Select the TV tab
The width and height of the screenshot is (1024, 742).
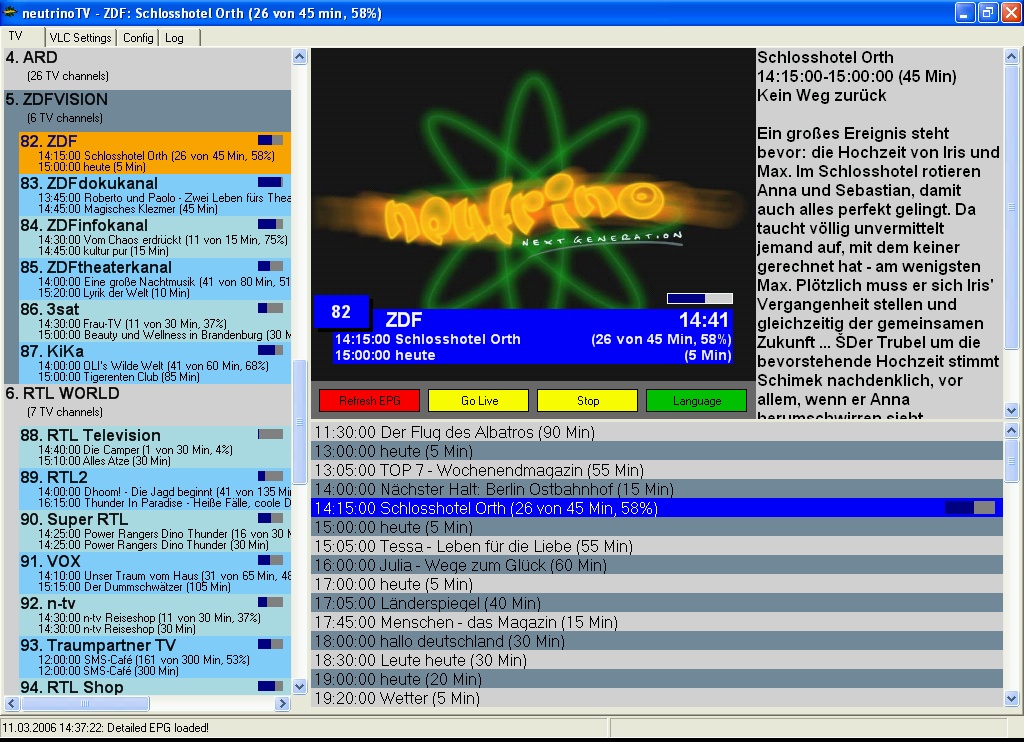point(16,37)
